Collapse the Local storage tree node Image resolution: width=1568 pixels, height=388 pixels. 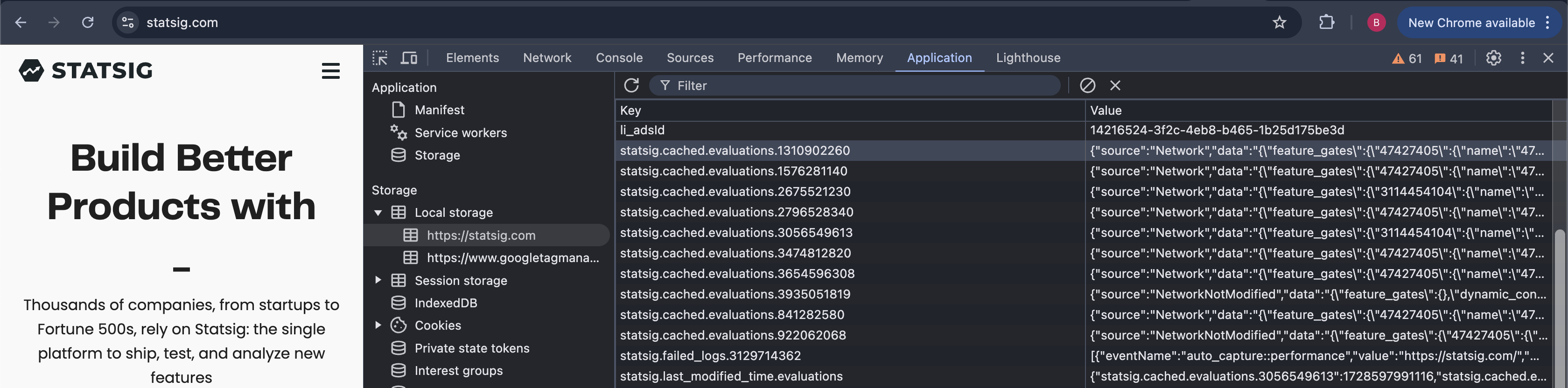(x=378, y=212)
